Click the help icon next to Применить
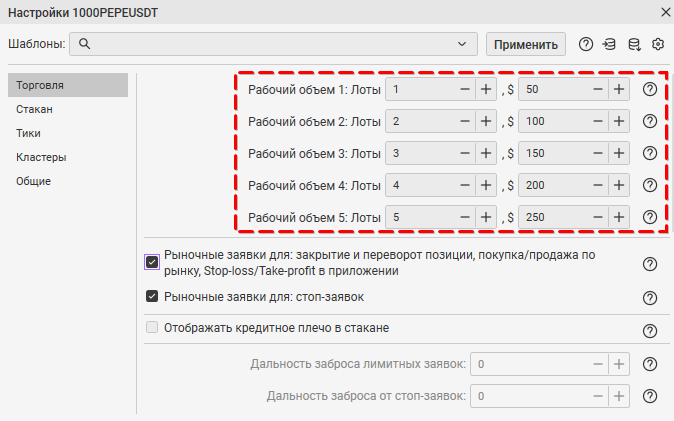This screenshot has width=674, height=421. click(586, 44)
